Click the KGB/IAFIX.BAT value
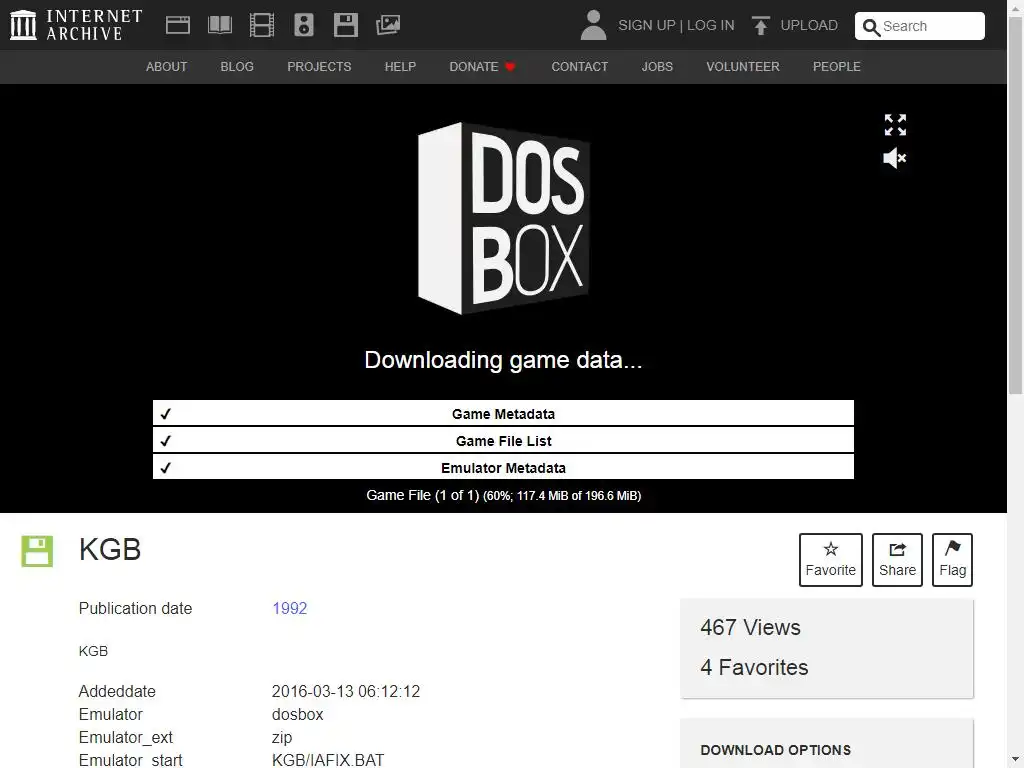The image size is (1024, 768). tap(328, 760)
